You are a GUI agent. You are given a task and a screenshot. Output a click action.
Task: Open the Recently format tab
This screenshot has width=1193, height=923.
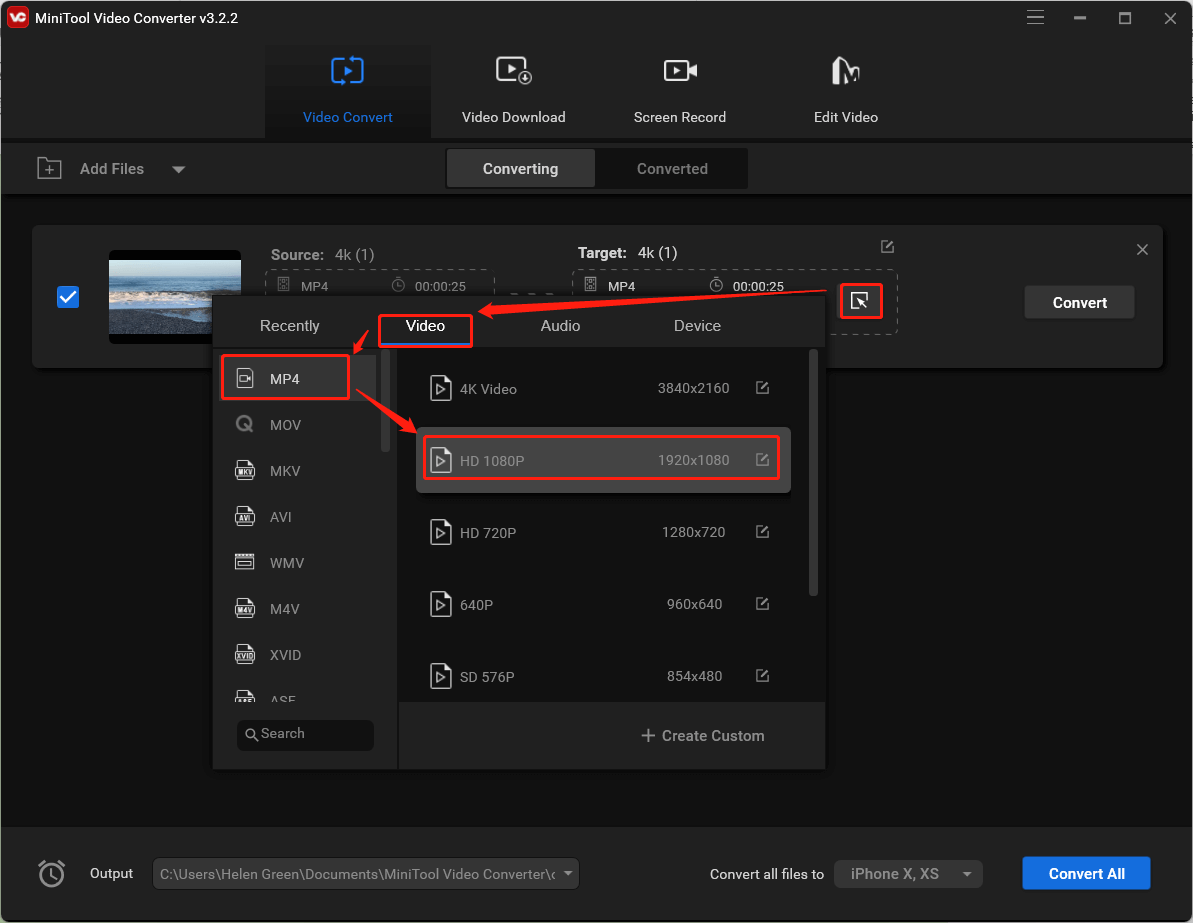click(x=289, y=326)
